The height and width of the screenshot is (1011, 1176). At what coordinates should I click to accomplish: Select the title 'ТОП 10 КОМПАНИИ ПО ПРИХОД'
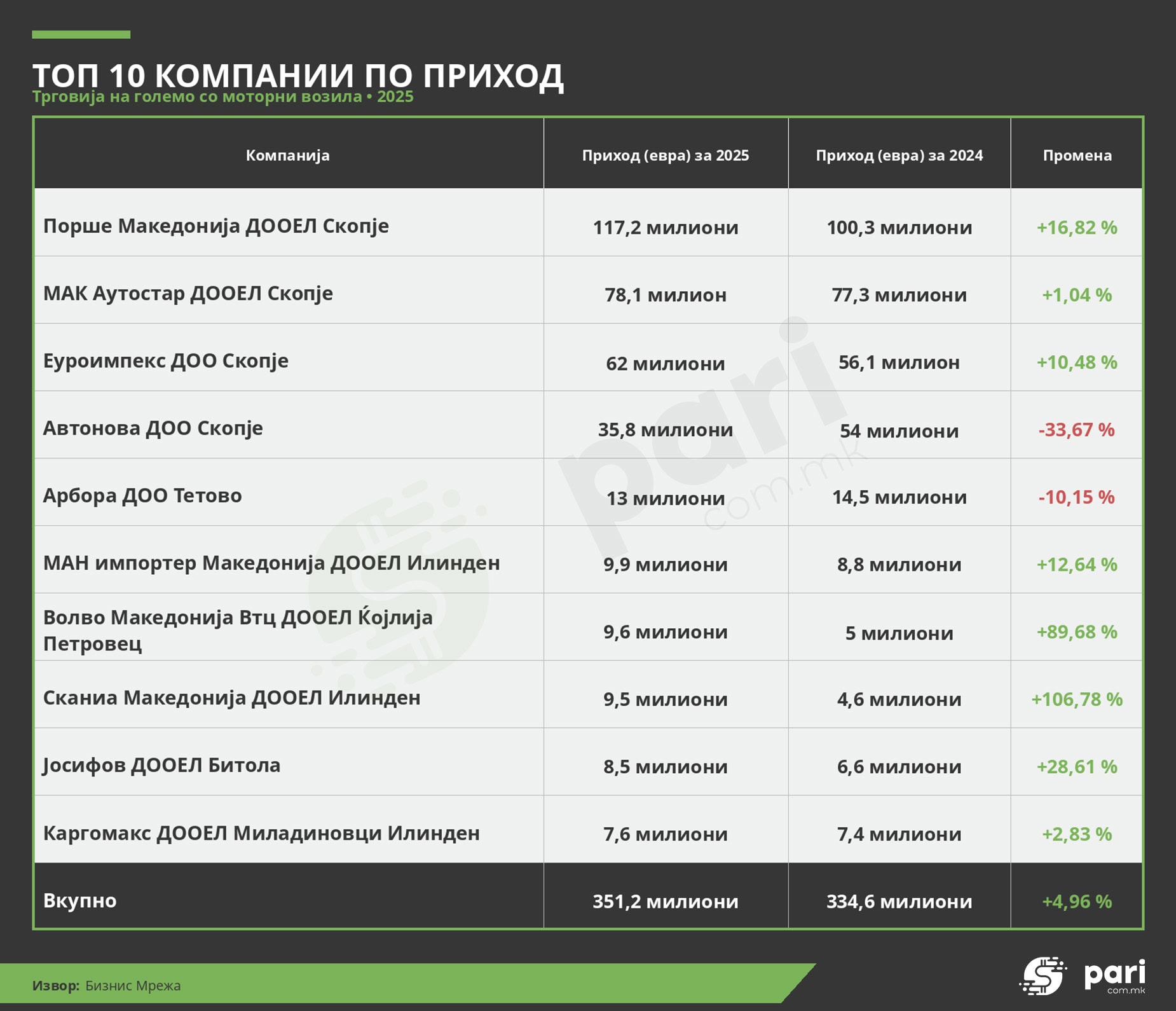click(297, 75)
